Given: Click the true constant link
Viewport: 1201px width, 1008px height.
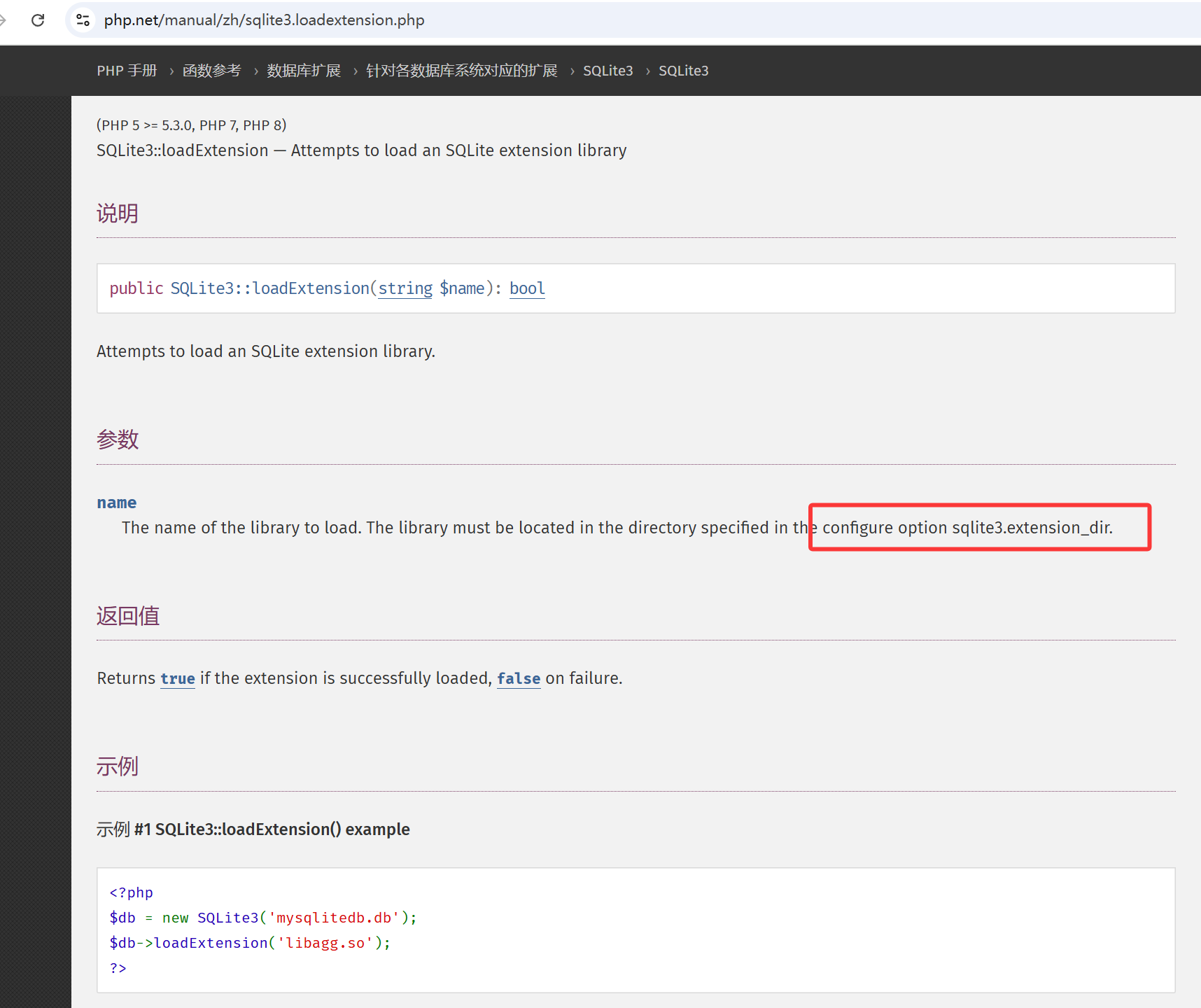Looking at the screenshot, I should click(177, 678).
